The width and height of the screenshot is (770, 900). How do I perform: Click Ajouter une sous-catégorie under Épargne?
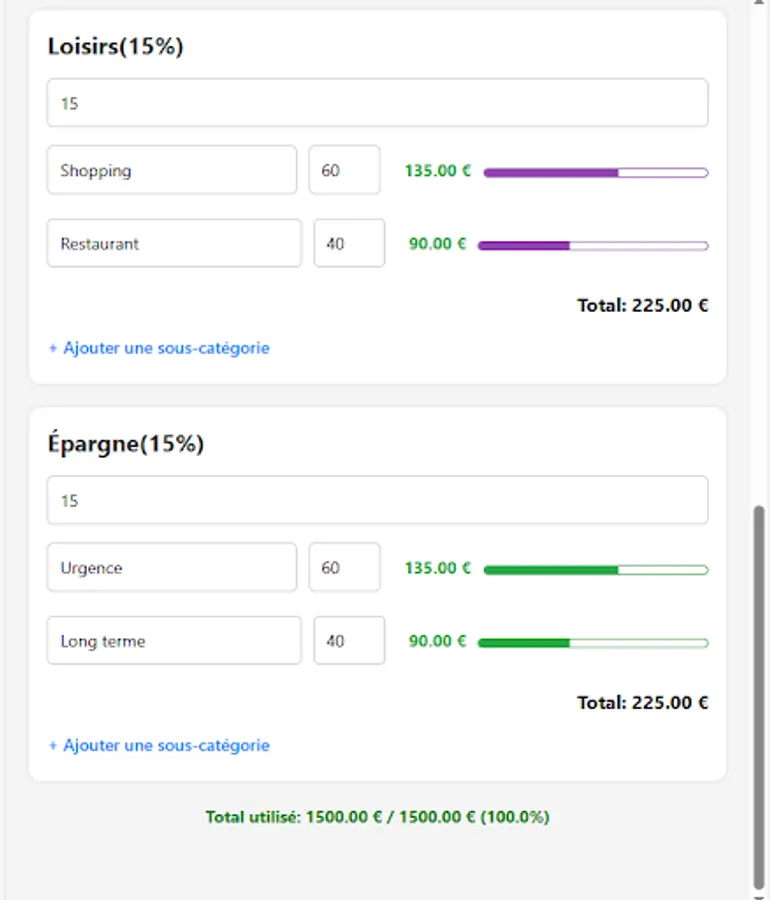(156, 745)
